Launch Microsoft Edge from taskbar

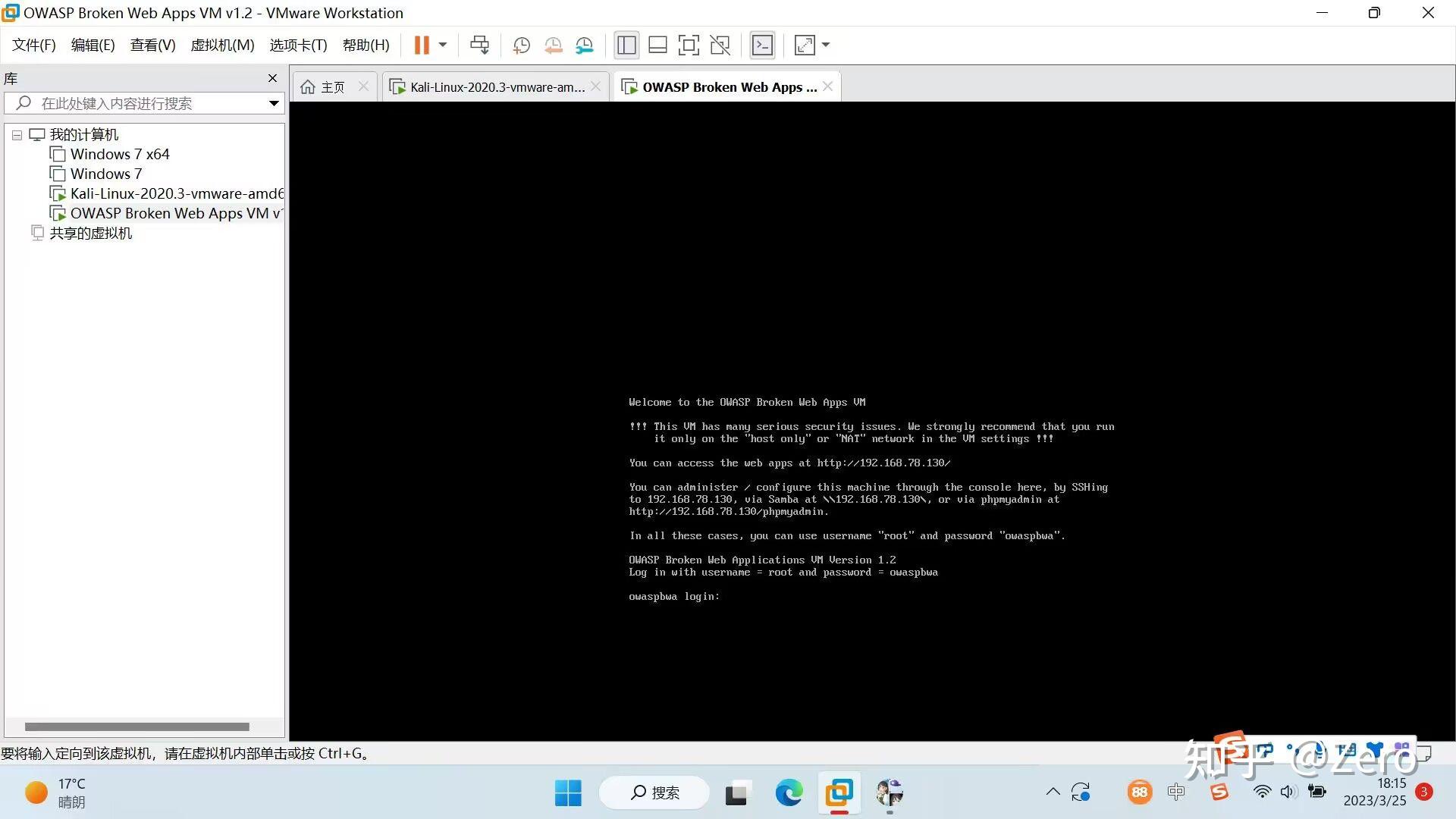[789, 793]
